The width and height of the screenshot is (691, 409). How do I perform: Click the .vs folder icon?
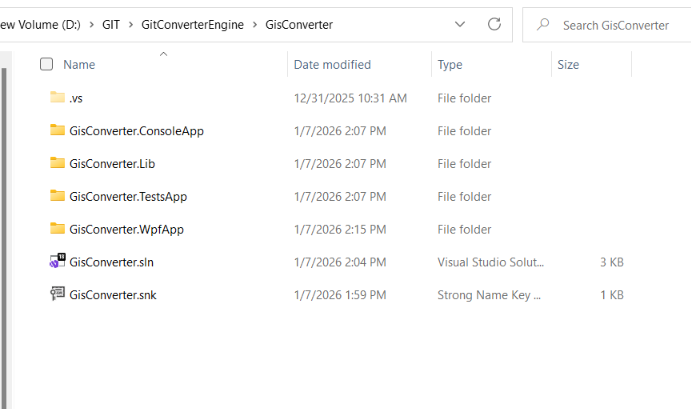[x=57, y=97]
